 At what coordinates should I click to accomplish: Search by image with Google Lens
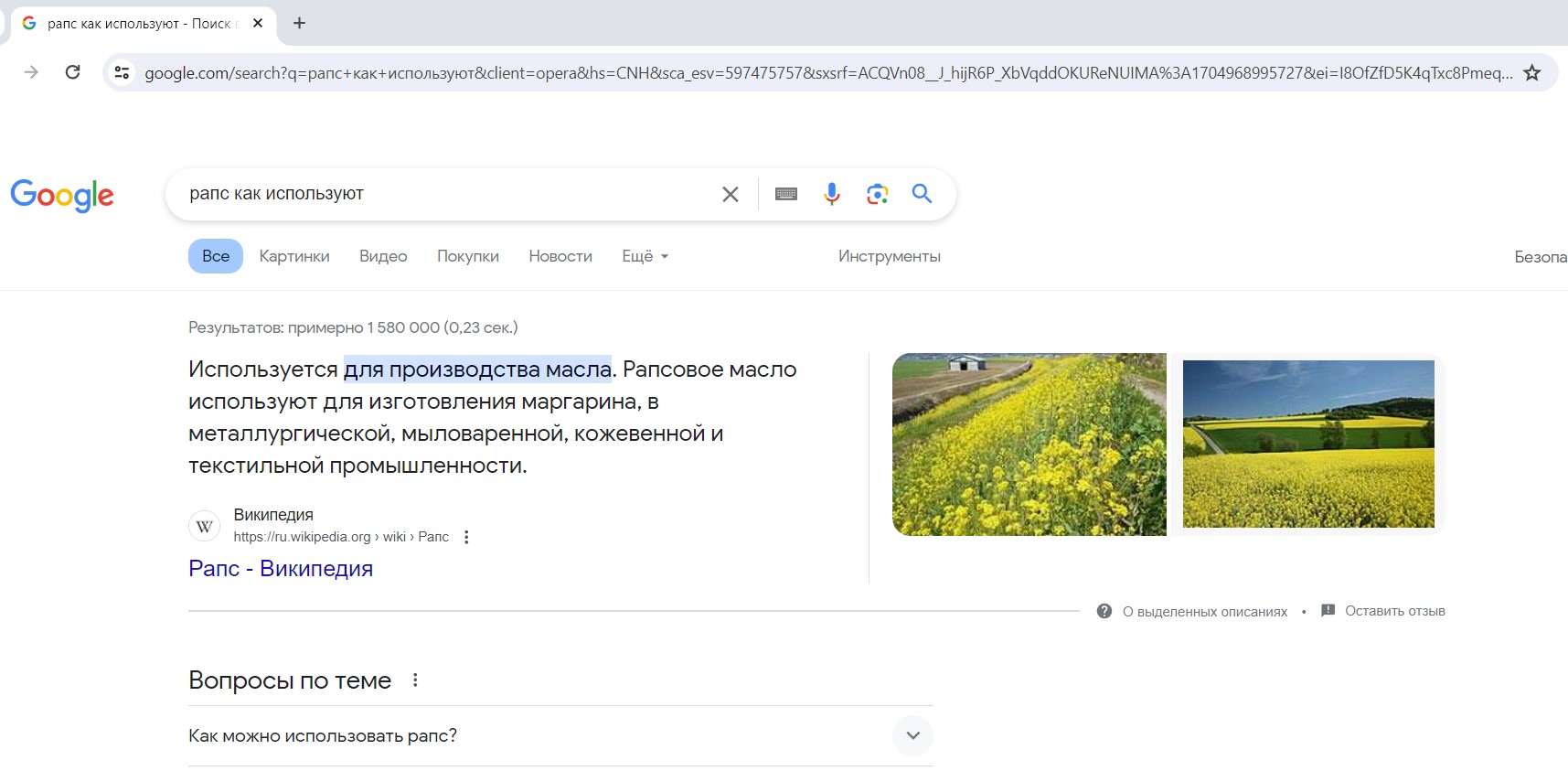coord(877,194)
